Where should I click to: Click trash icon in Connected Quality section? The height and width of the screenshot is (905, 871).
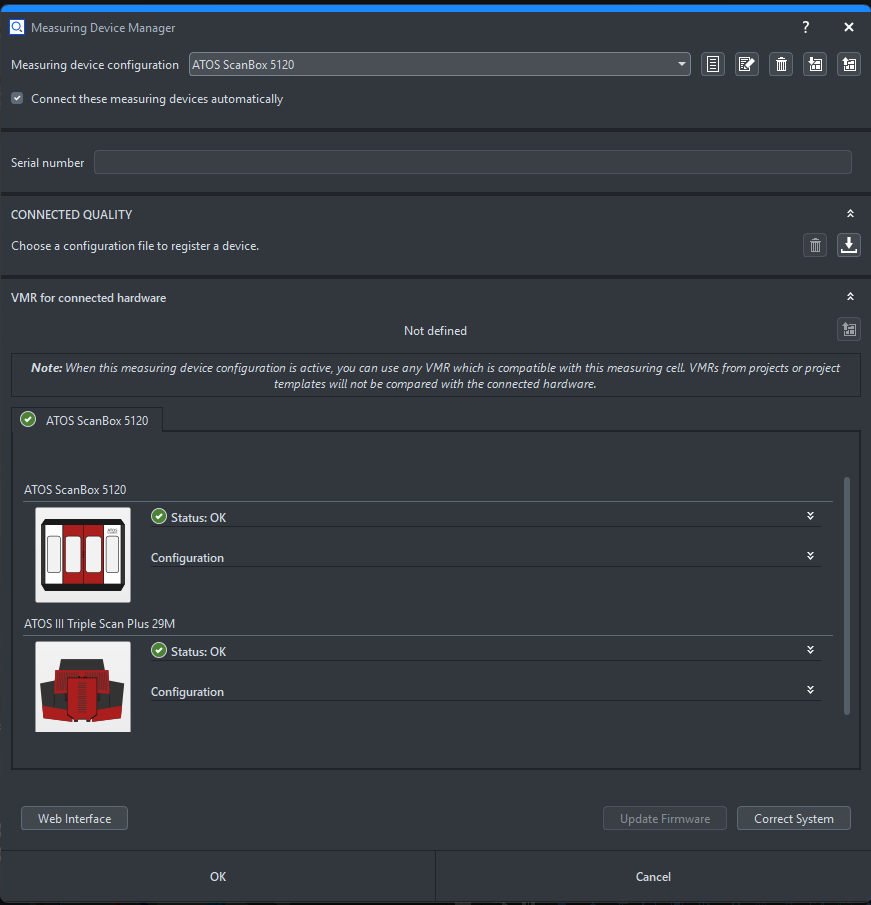point(815,245)
